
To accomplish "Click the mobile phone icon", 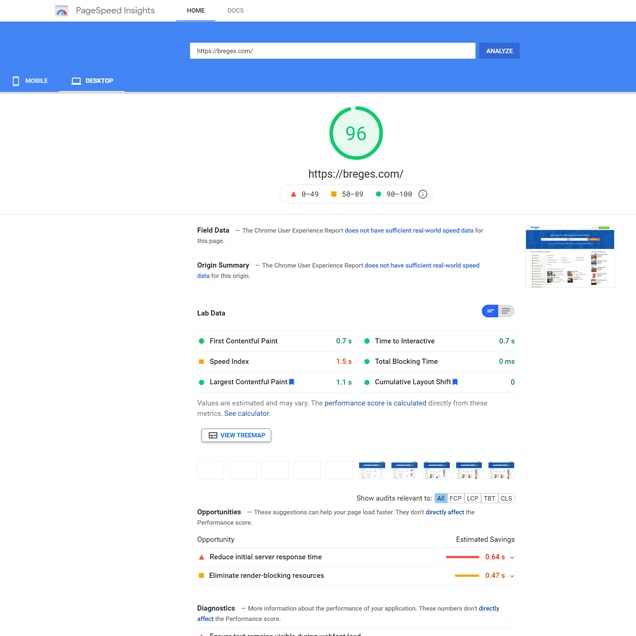I will click(16, 81).
